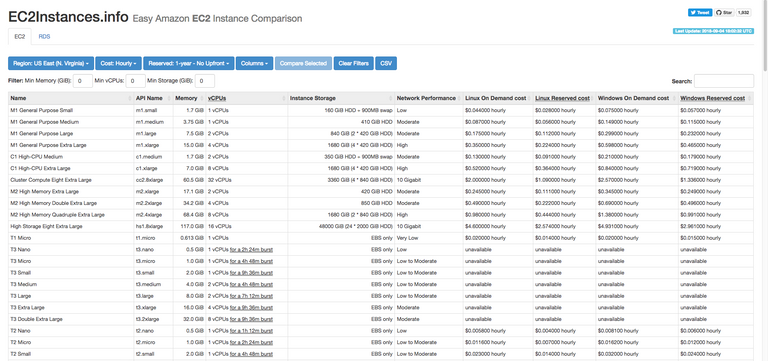Click the Last Update timestamp badge
This screenshot has height=361, width=768.
click(x=714, y=31)
